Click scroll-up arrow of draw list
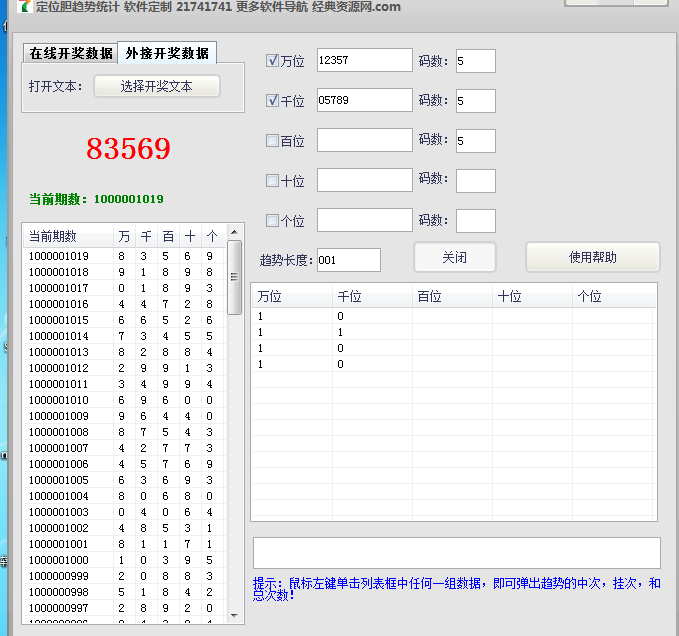This screenshot has height=636, width=679. [234, 232]
